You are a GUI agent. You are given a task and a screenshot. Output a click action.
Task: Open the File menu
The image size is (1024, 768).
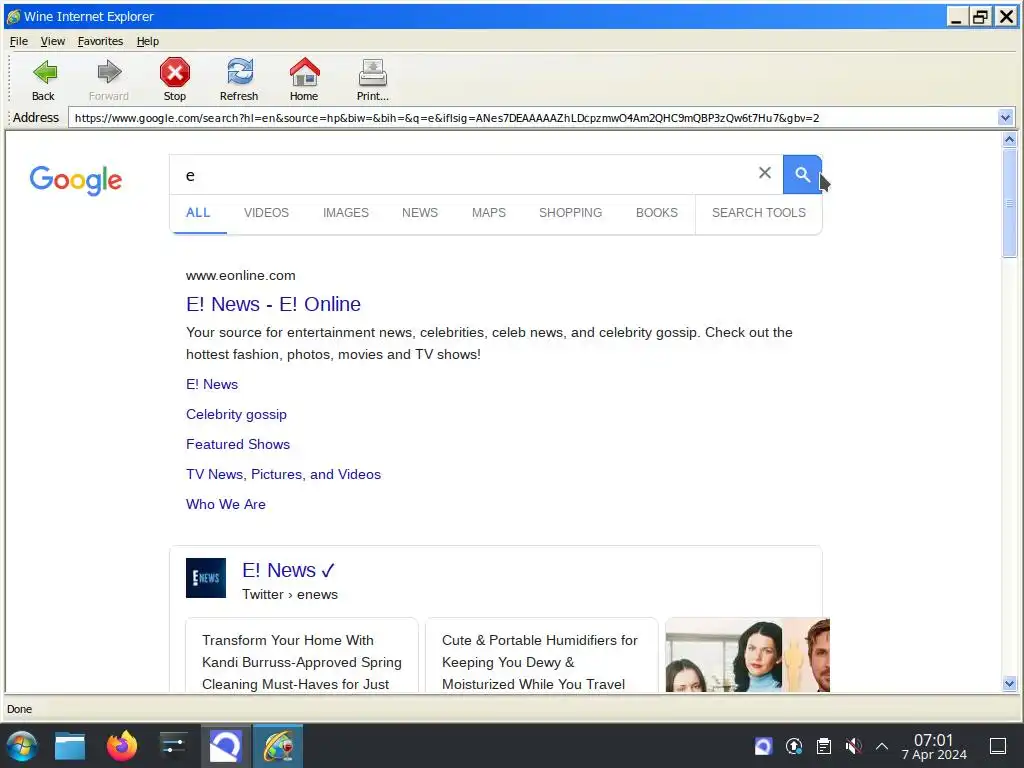coord(19,41)
